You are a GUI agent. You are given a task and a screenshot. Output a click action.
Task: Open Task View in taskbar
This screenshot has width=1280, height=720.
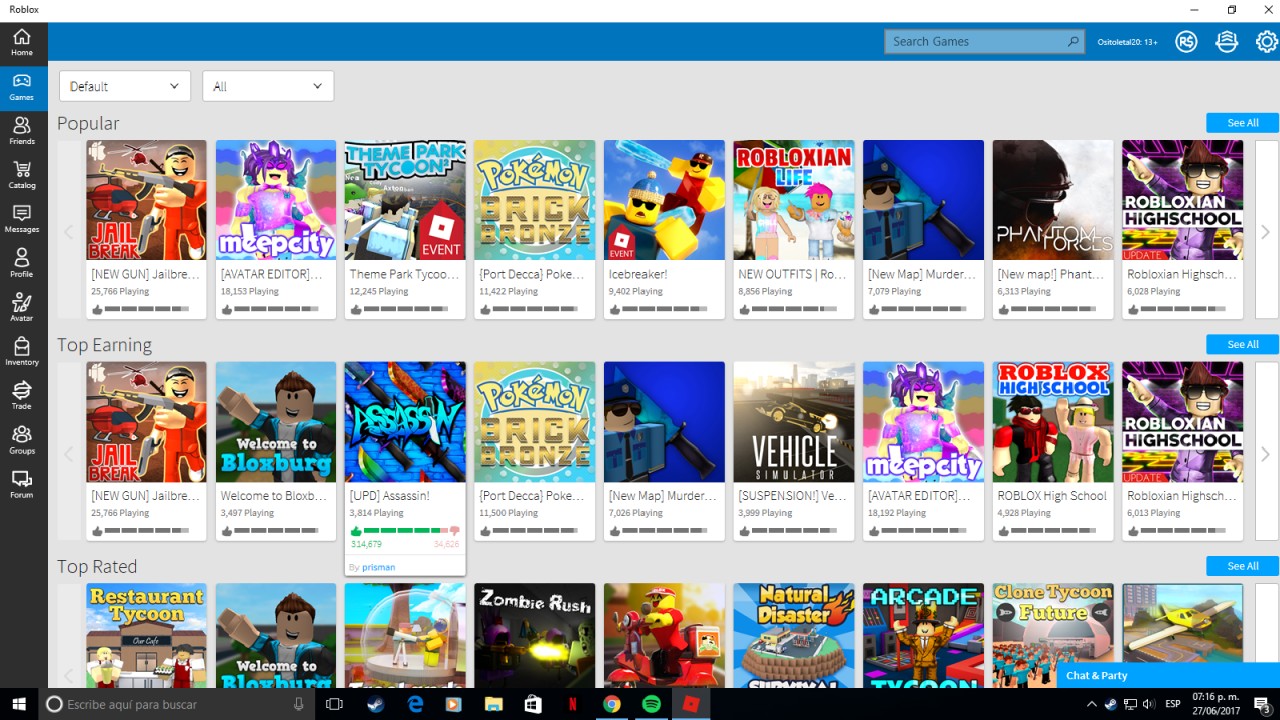point(335,704)
